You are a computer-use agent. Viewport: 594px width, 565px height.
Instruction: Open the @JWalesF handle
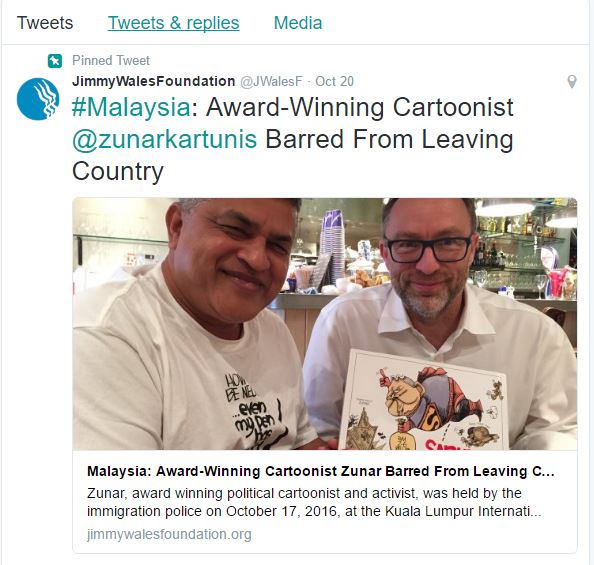click(272, 81)
